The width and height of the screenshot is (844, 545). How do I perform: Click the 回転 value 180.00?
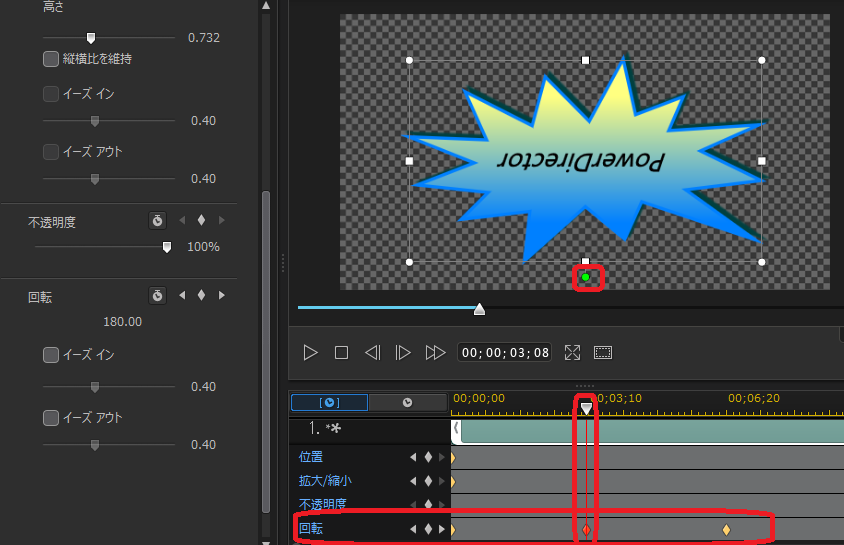[x=122, y=322]
